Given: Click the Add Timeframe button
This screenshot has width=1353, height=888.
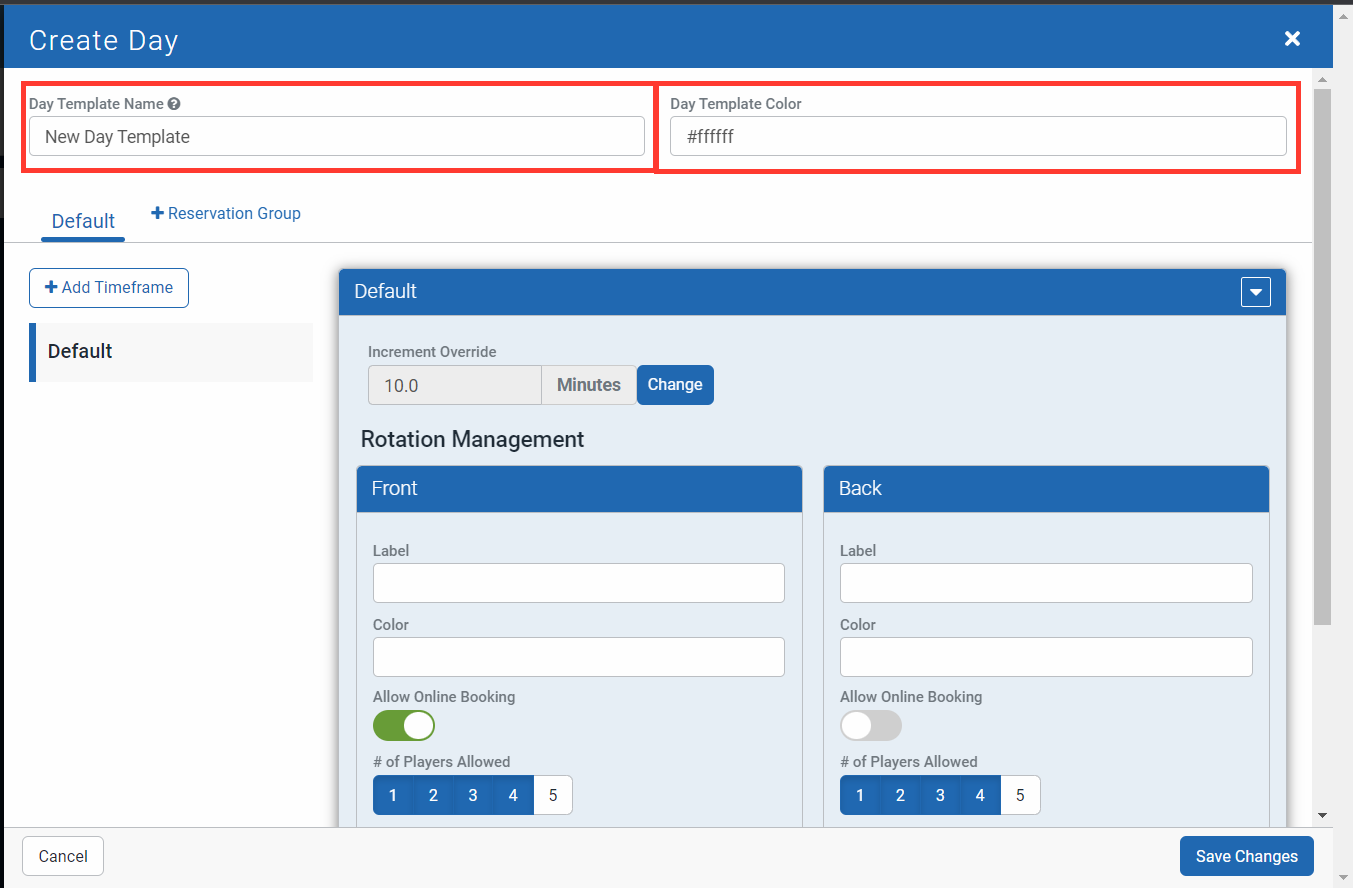Looking at the screenshot, I should click(x=109, y=287).
